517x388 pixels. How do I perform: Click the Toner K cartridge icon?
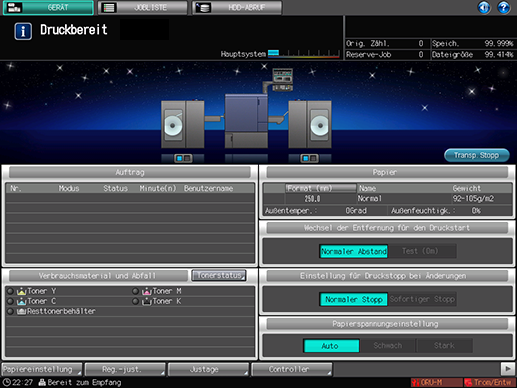(x=147, y=301)
